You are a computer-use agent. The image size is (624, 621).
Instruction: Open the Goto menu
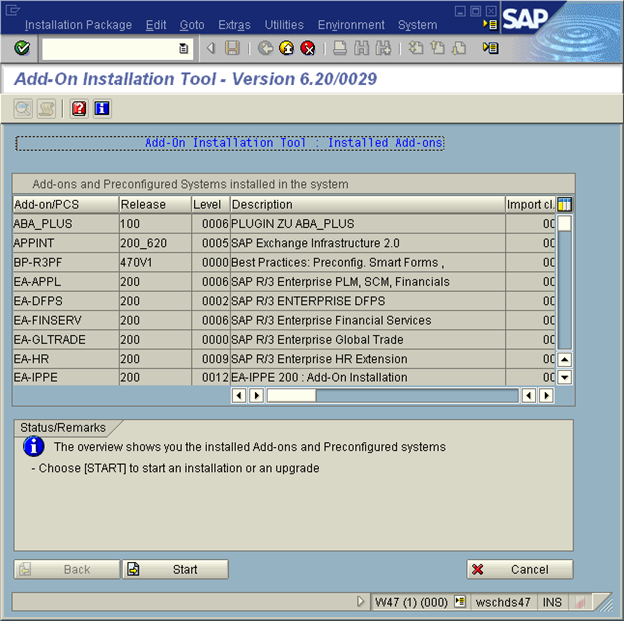click(x=192, y=25)
